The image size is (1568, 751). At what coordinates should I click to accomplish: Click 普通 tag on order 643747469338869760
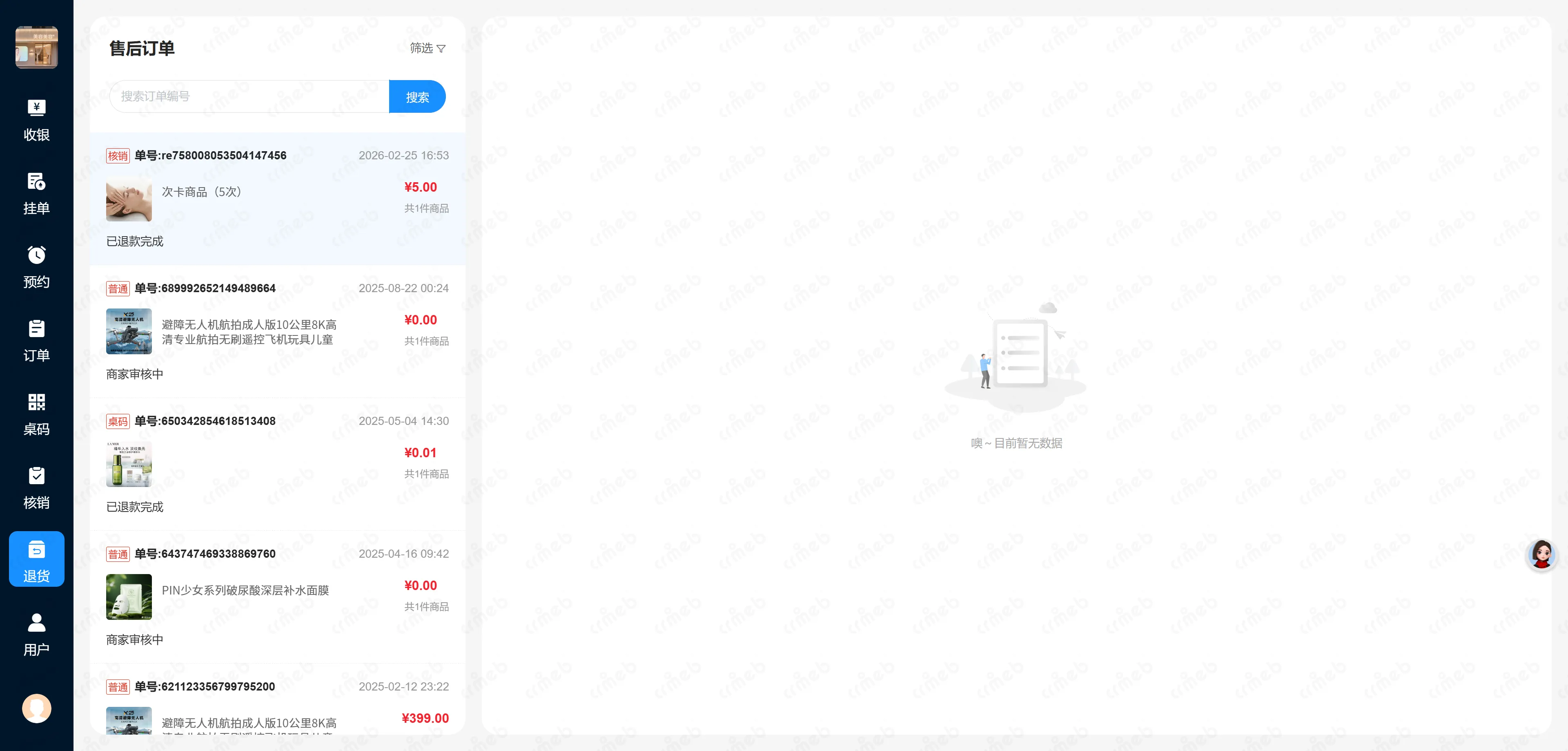118,554
